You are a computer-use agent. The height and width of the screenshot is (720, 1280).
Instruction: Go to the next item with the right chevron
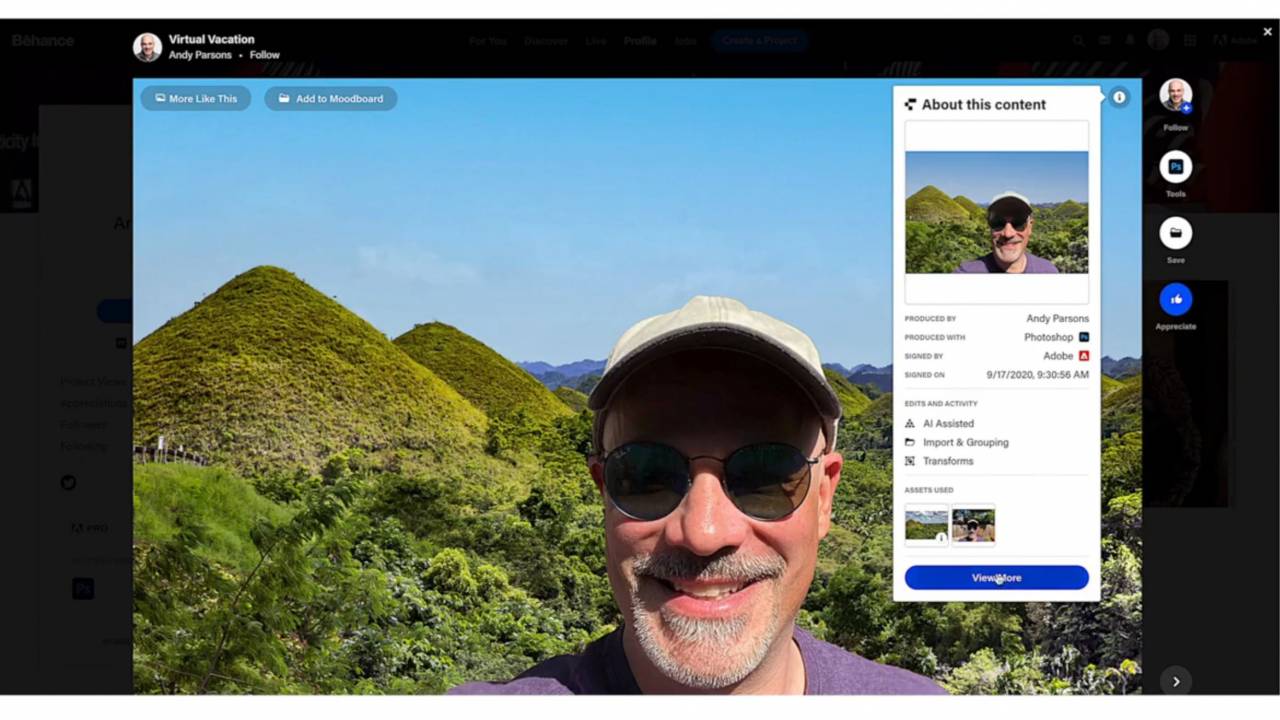(x=1176, y=681)
